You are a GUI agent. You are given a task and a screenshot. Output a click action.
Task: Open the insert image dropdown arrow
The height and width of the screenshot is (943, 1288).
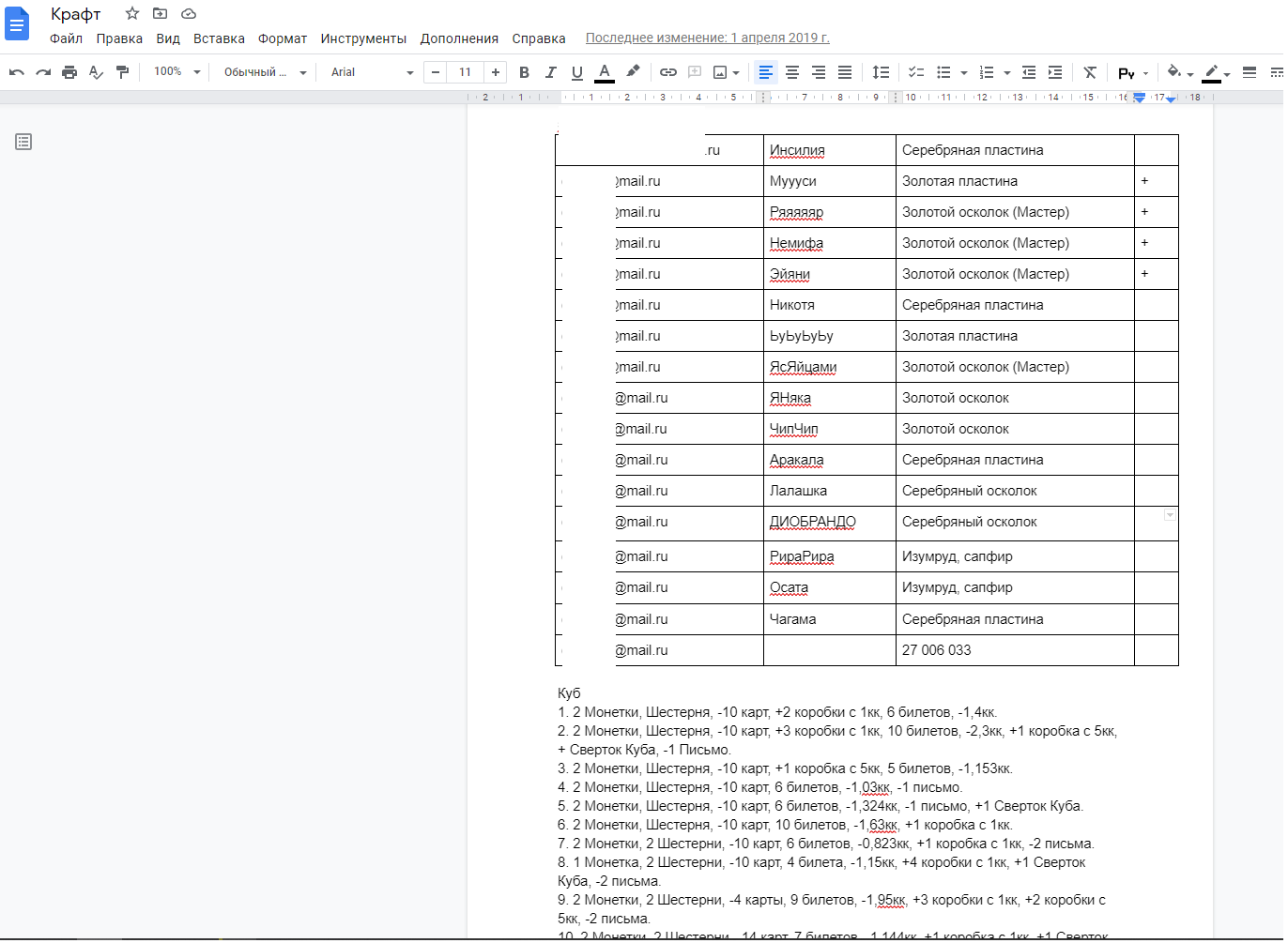click(x=736, y=72)
